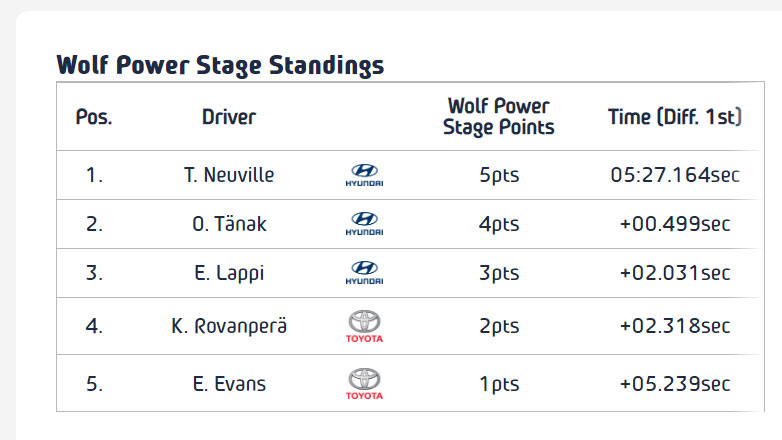This screenshot has height=440, width=782.
Task: Click the +00.499sec time difference
Action: tap(675, 224)
